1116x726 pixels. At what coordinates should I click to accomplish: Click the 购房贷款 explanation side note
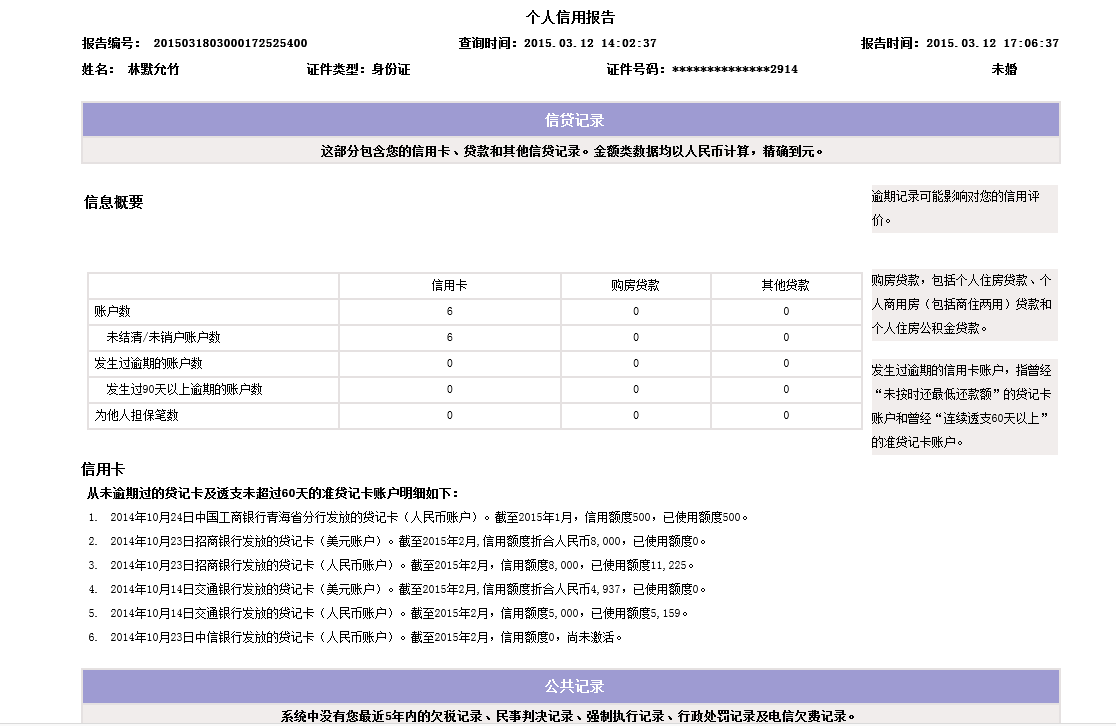tap(964, 305)
